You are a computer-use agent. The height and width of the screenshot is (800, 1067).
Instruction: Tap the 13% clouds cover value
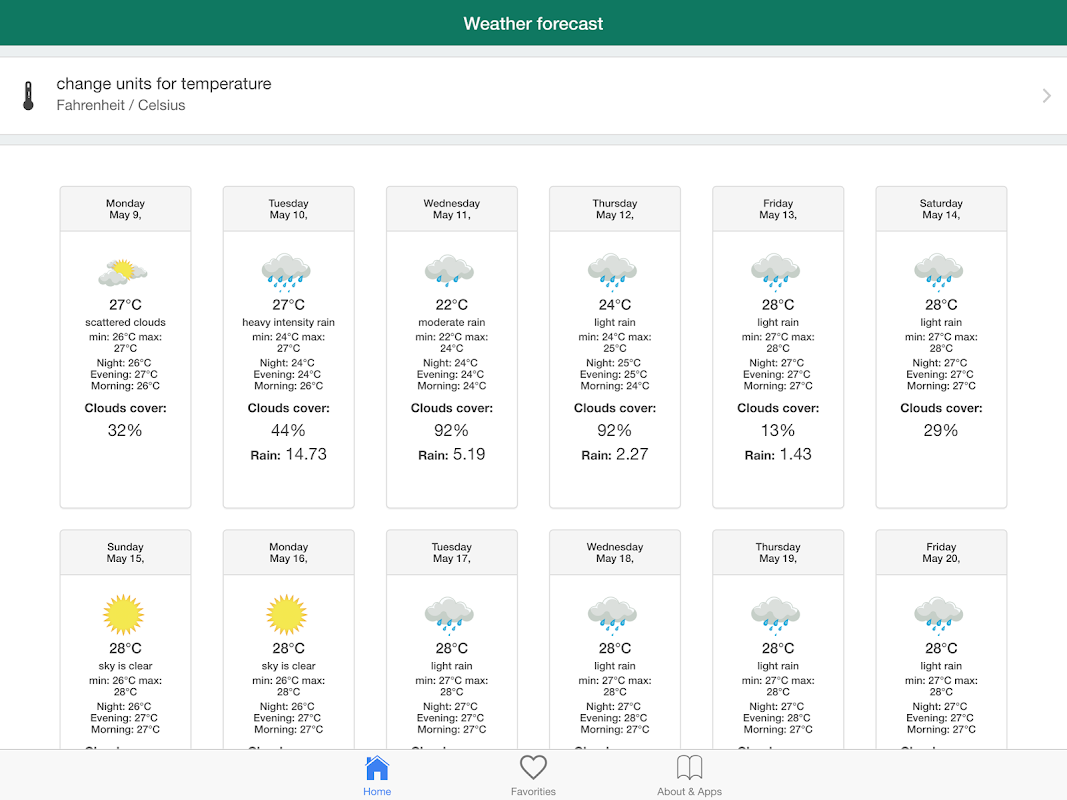click(x=778, y=431)
